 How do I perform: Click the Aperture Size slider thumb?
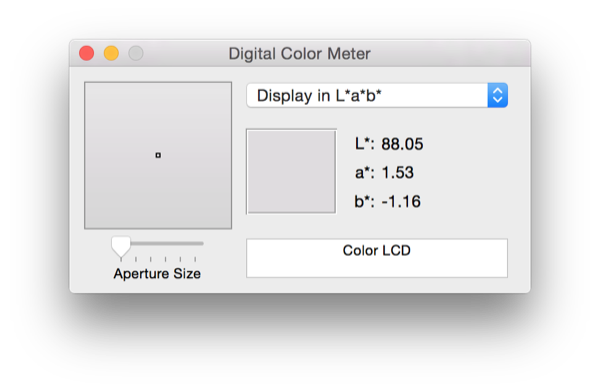121,247
